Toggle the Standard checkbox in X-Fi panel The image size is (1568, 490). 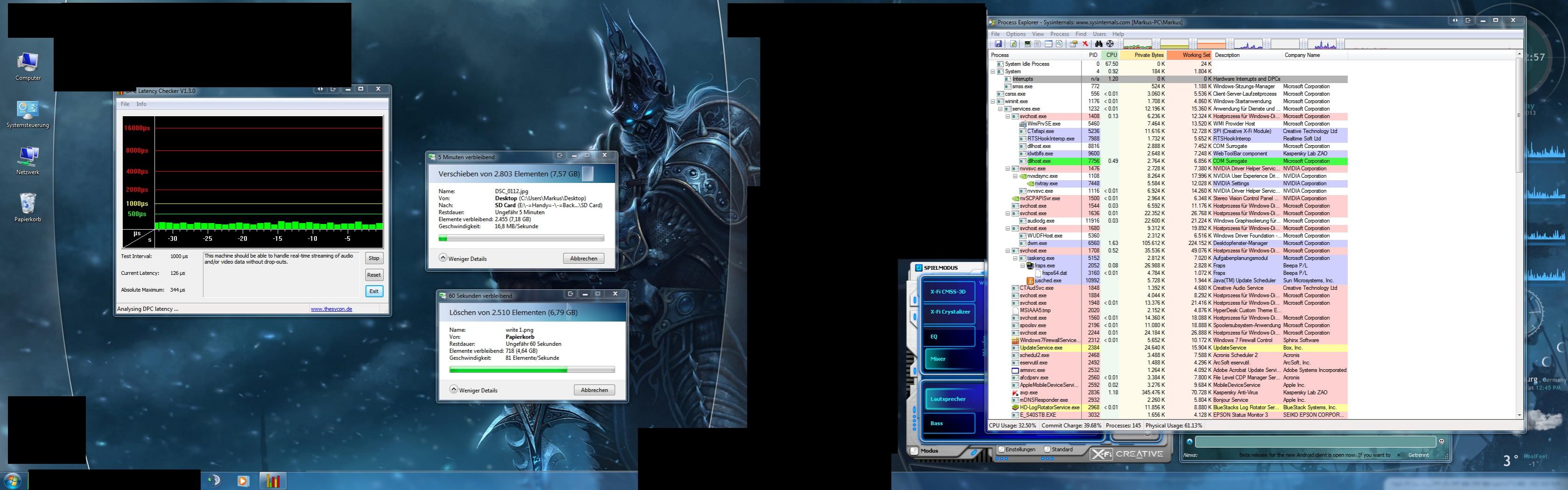(x=1048, y=450)
